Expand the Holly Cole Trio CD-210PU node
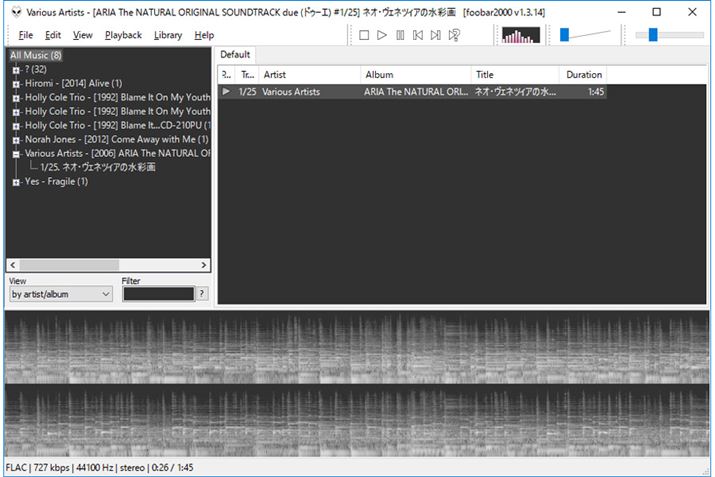Viewport: 715px width, 477px height. click(16, 126)
